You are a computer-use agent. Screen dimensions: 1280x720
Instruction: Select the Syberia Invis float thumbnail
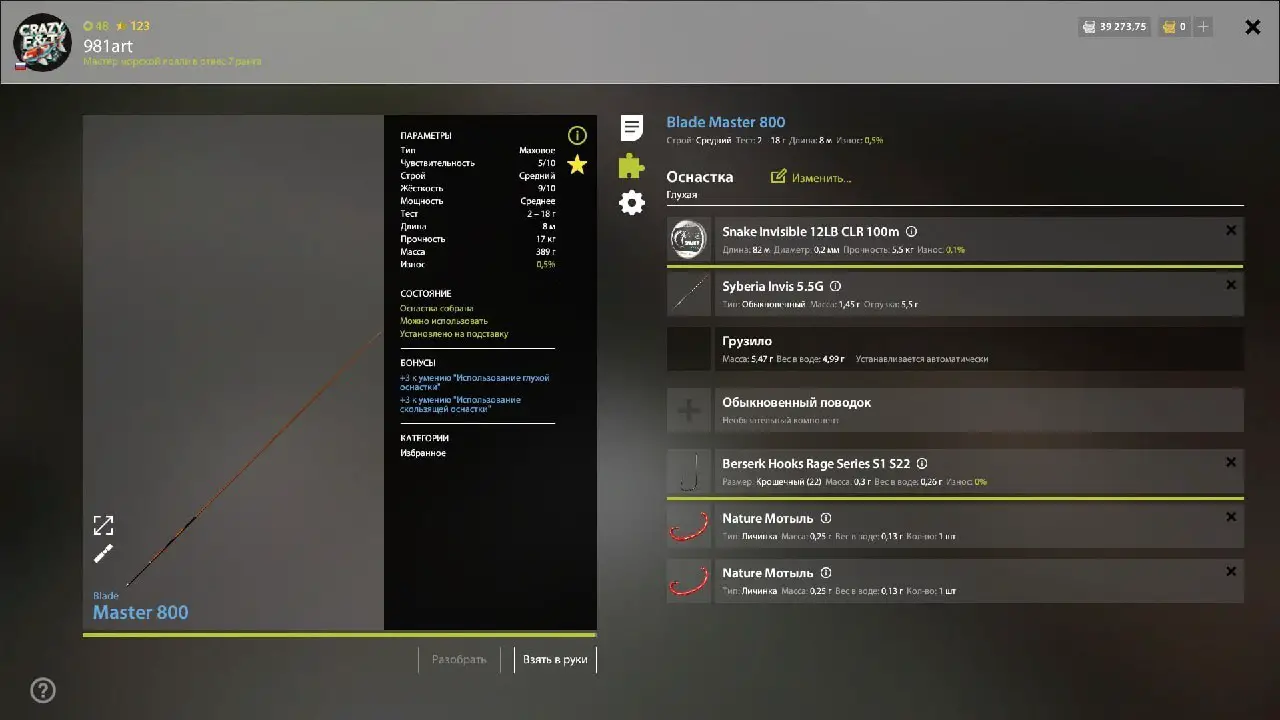pos(689,294)
